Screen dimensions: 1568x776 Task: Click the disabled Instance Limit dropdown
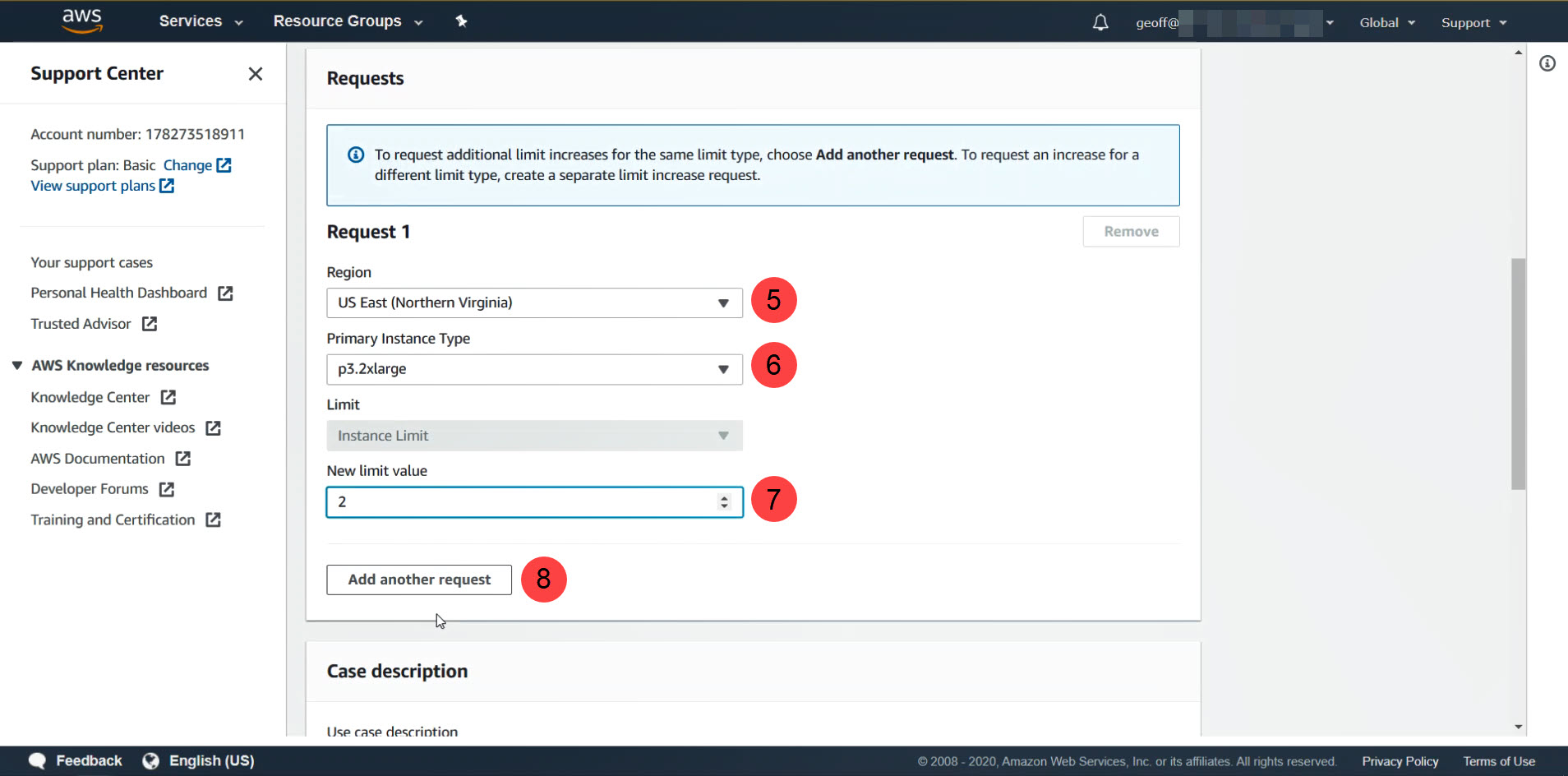pos(534,436)
